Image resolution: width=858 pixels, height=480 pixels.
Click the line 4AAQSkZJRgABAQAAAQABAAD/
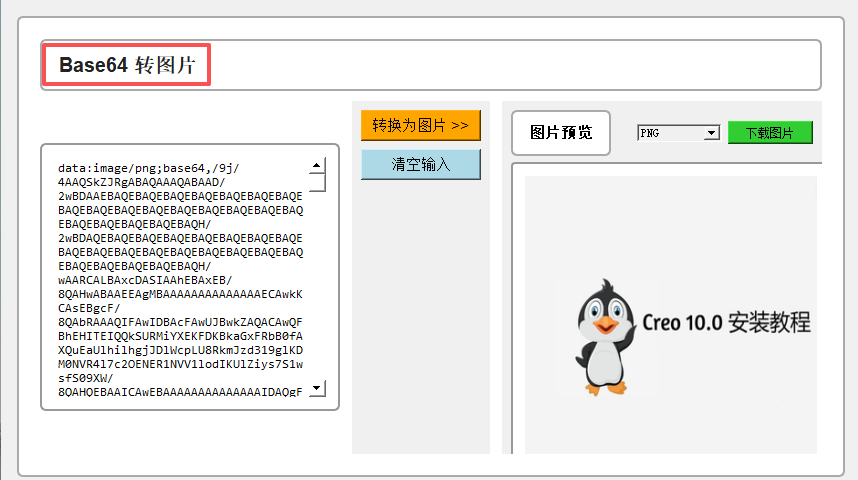pyautogui.click(x=142, y=182)
